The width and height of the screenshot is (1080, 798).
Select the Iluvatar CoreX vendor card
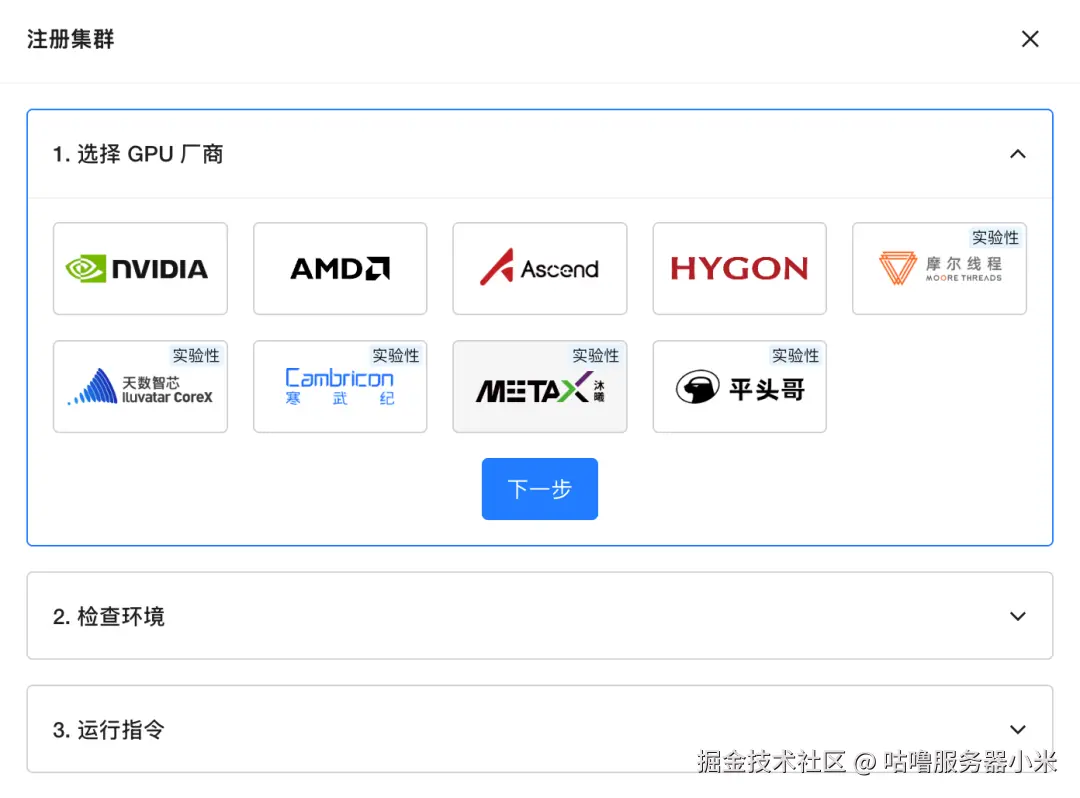[x=140, y=386]
